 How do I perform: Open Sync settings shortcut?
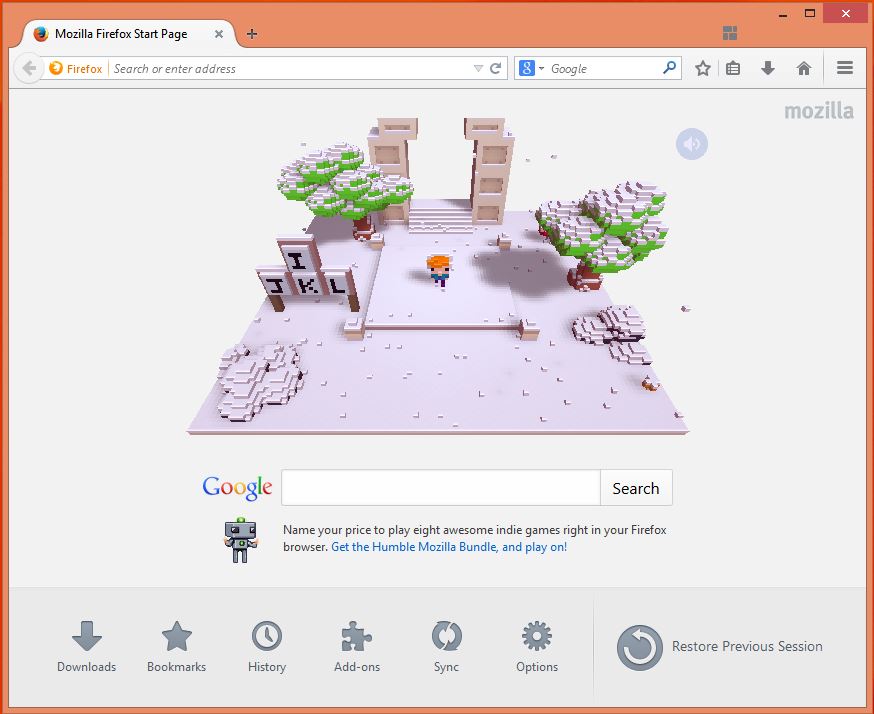coord(446,646)
